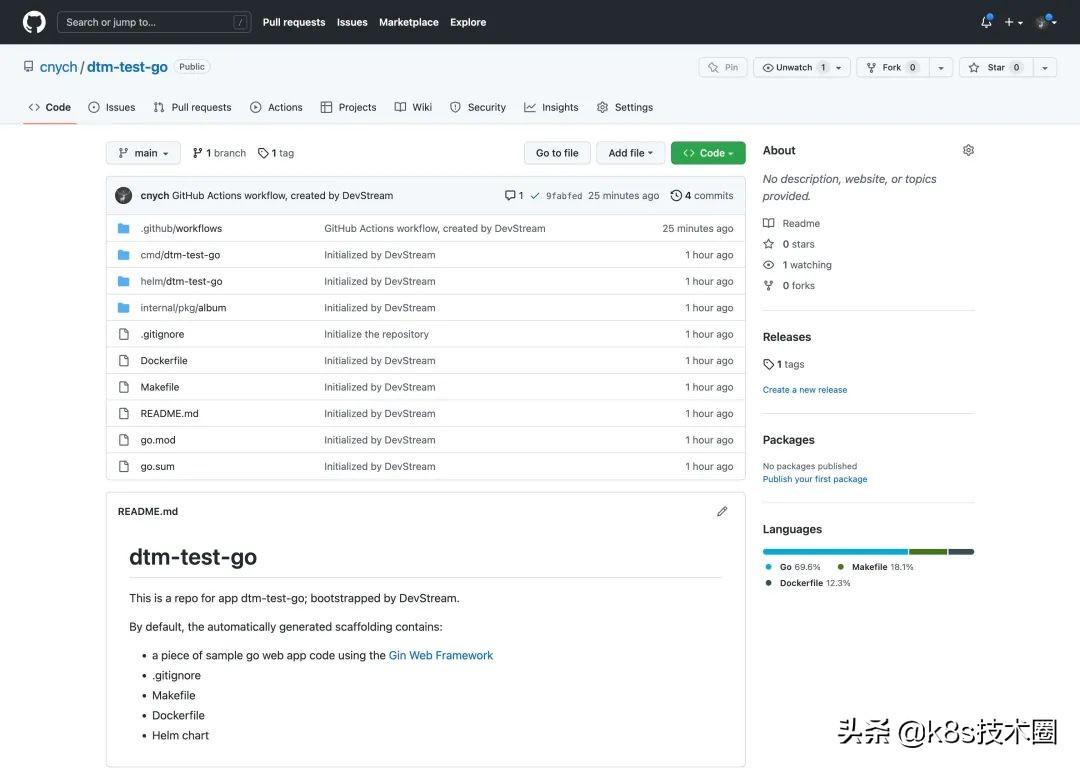
Task: Open the cmd/dtm-test-go folder
Action: pyautogui.click(x=180, y=255)
